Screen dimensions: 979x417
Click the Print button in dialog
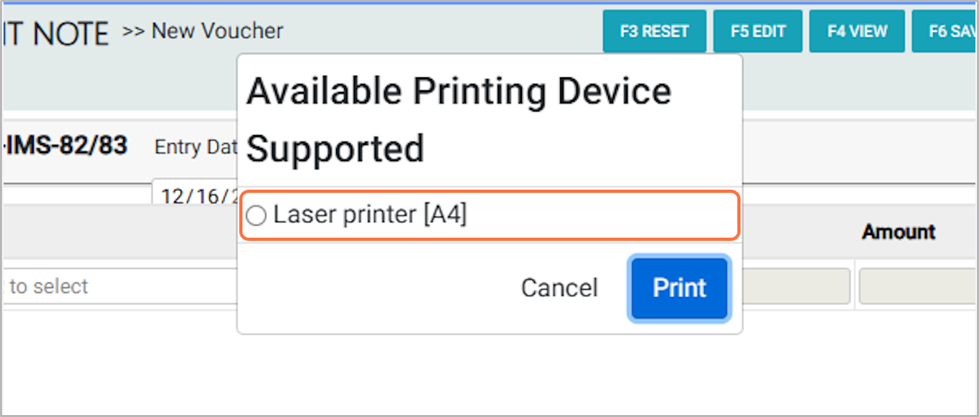(x=679, y=288)
